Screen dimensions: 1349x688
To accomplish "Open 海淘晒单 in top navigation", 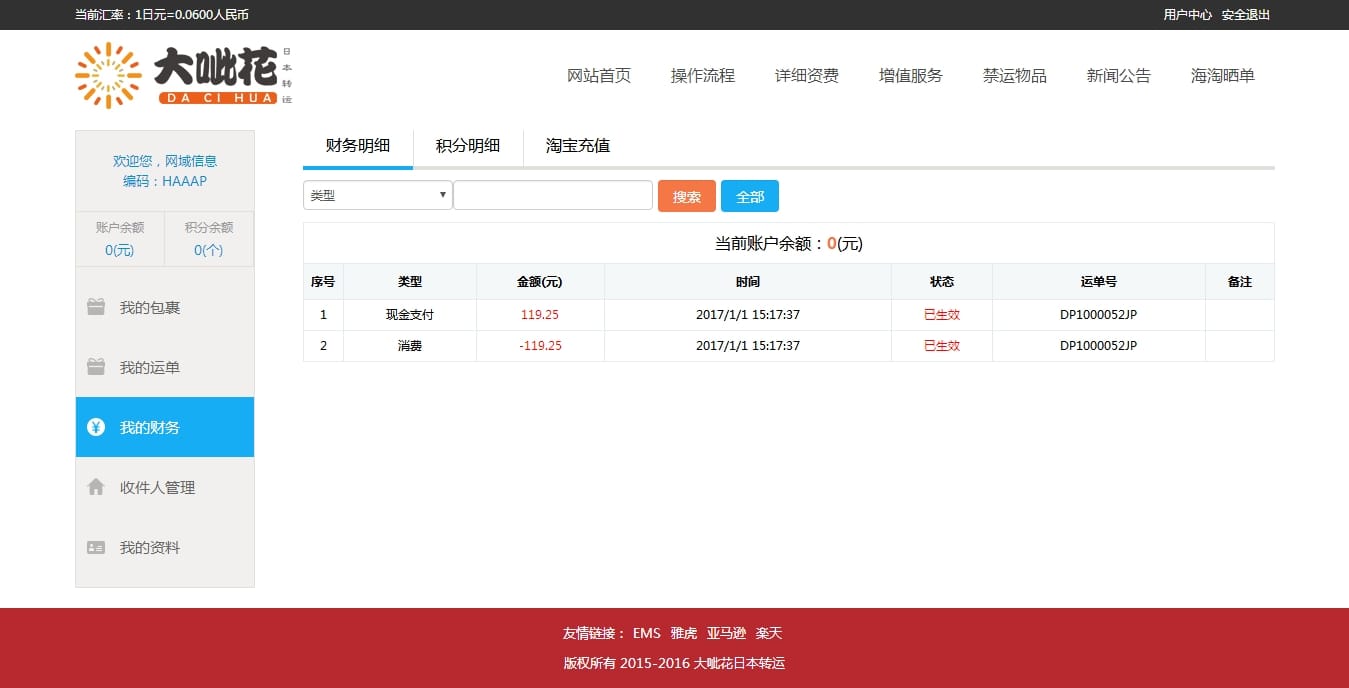I will pyautogui.click(x=1223, y=75).
